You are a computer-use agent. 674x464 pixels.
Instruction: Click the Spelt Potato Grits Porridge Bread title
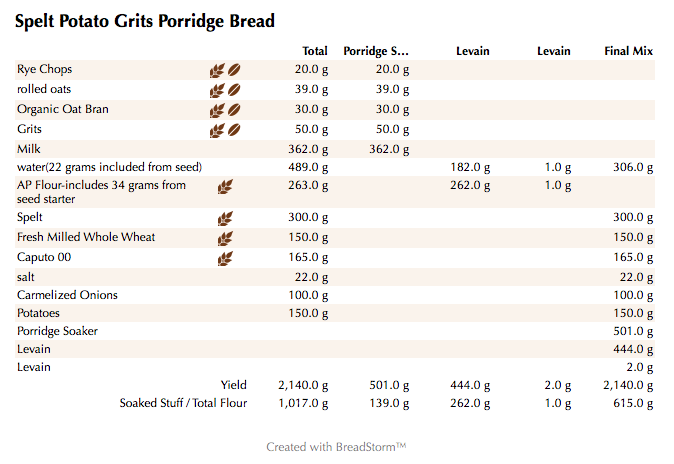pos(145,21)
